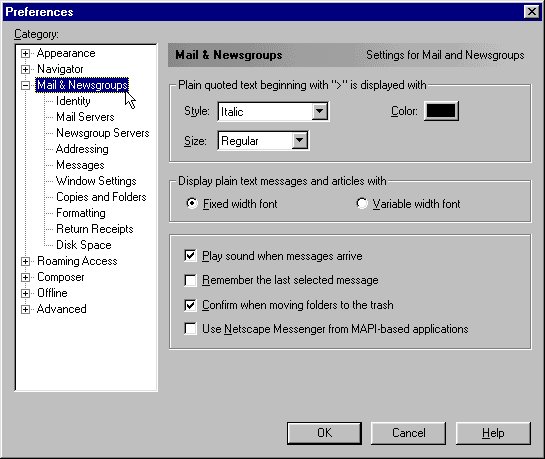Viewport: 545px width, 459px height.
Task: Enable Use Netscape Messenger from MAPI-based applications
Action: pos(190,329)
